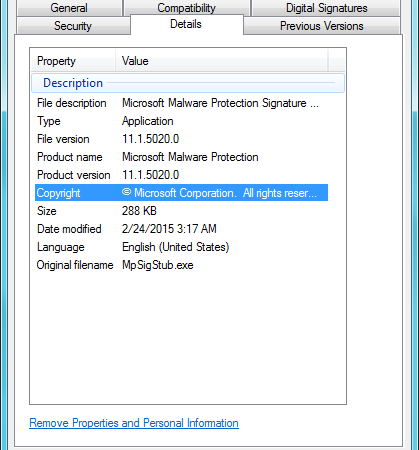Open Remove Properties and Personal Information link

pos(134,423)
